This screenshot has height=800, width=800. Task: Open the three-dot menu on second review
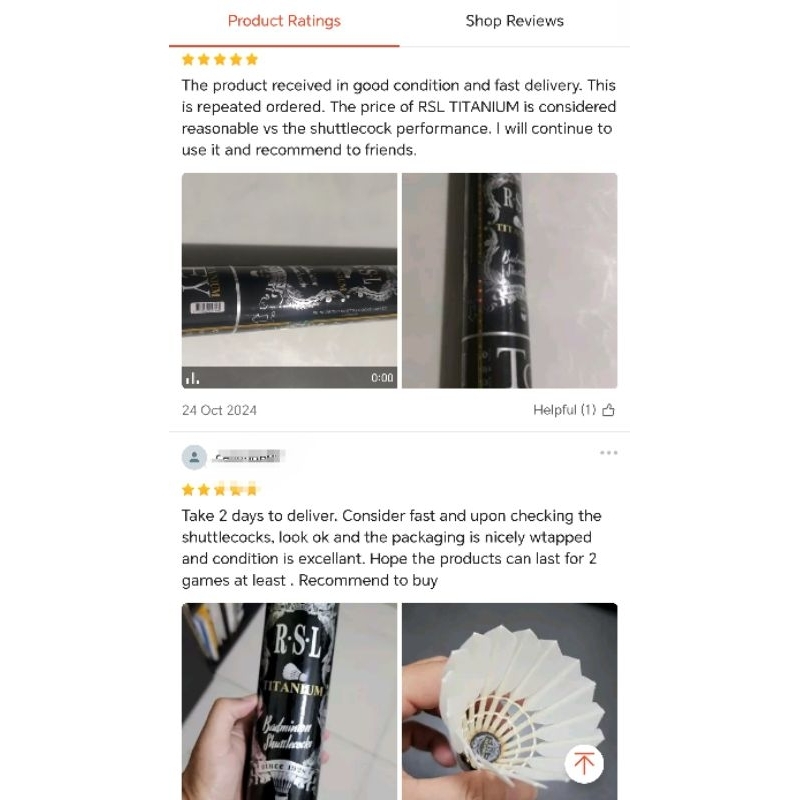(x=609, y=453)
